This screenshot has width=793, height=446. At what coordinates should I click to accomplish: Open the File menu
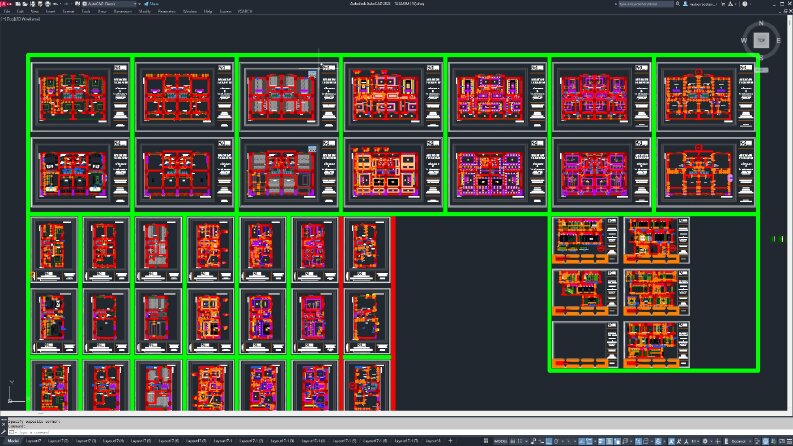(x=7, y=11)
